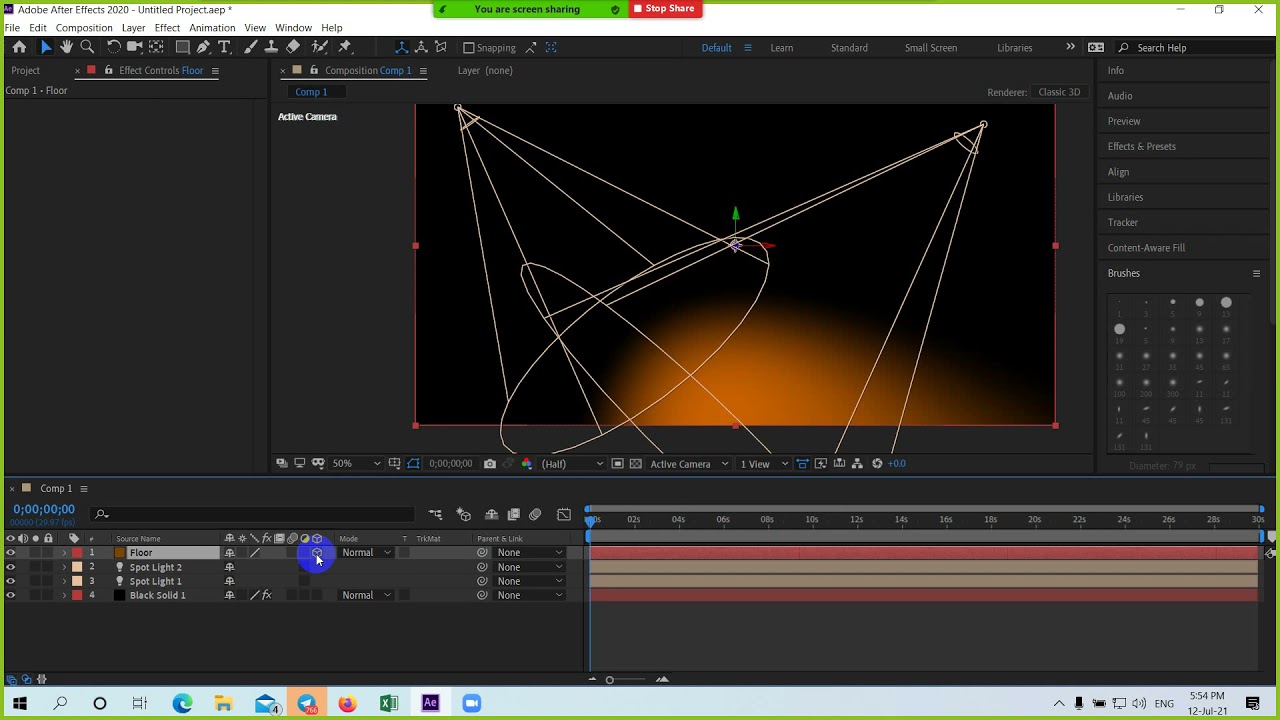Click Reset Exposure icon in viewer

pyautogui.click(x=877, y=463)
